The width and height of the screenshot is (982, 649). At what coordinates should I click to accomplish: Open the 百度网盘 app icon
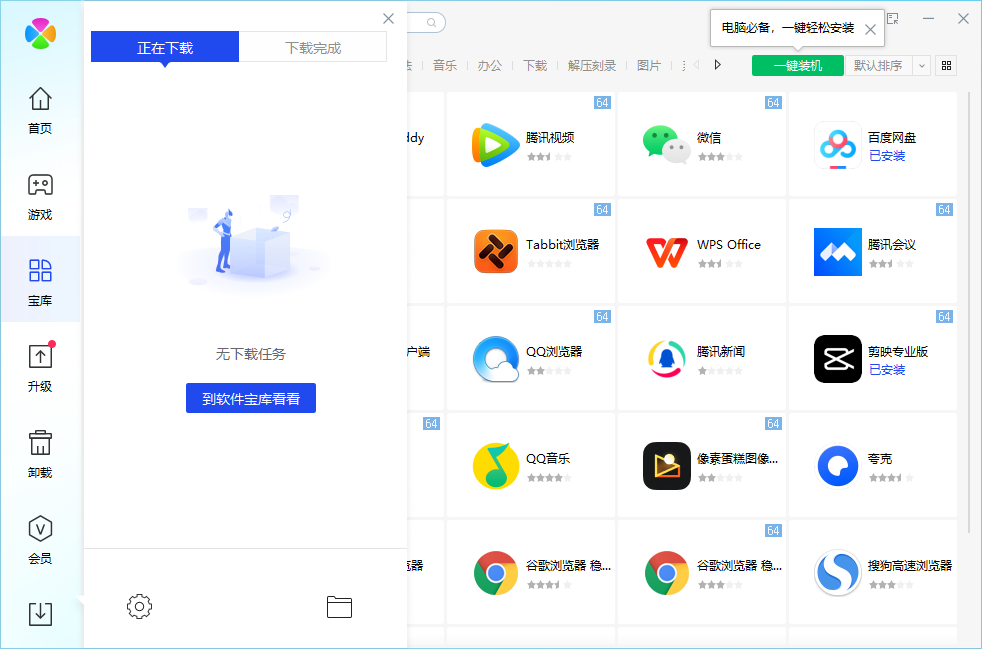pos(838,145)
